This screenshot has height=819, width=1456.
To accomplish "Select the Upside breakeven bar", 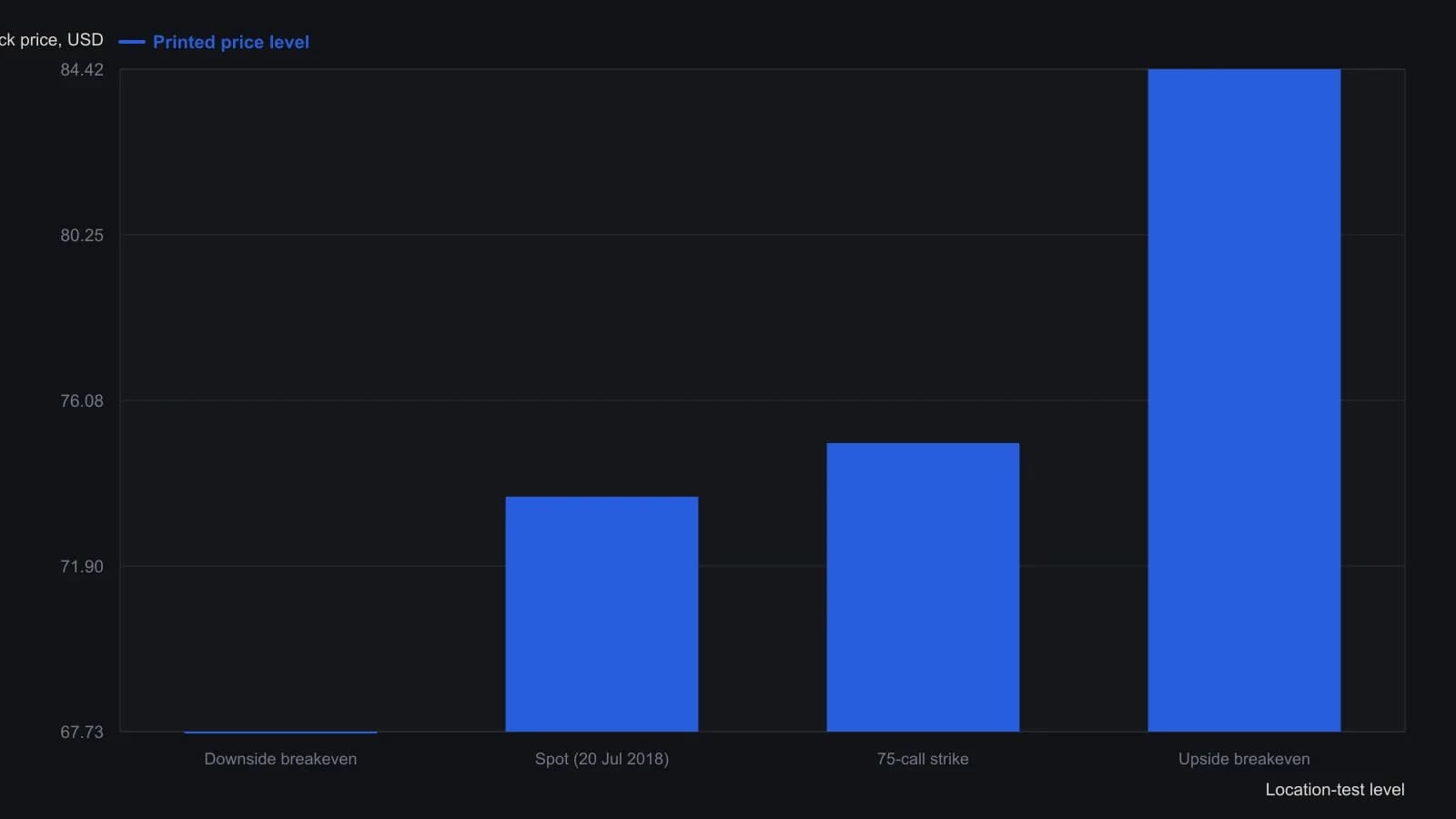I will pyautogui.click(x=1244, y=400).
